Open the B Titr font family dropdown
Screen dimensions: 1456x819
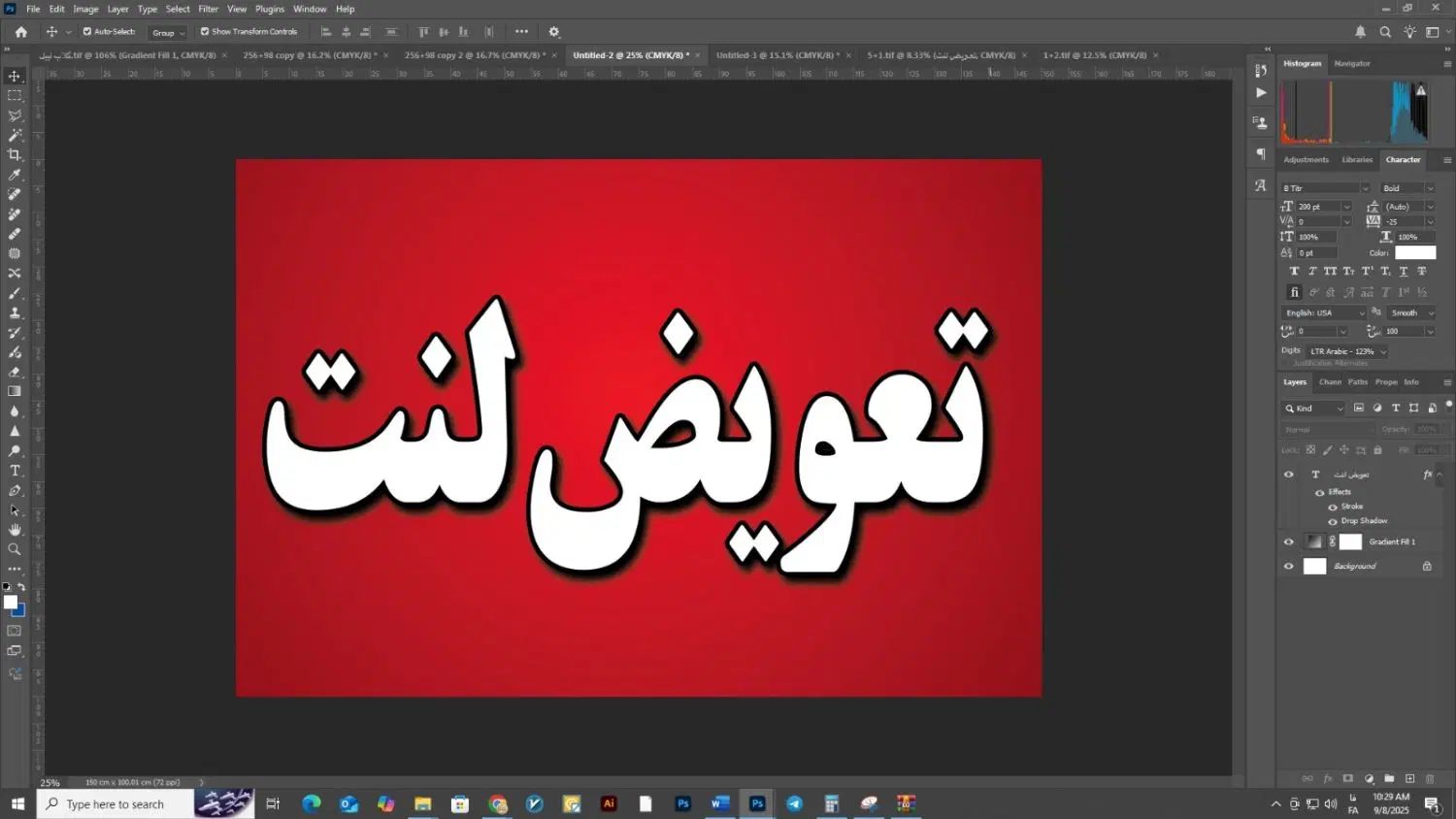(1325, 188)
